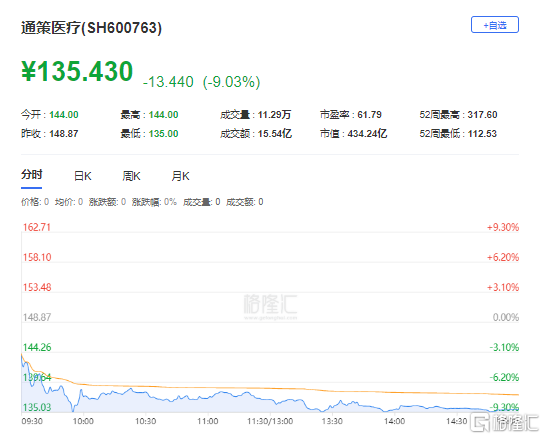Viewport: 545px width, 439px height.
Task: Click the 成交量 value 11.29万
Action: (x=275, y=115)
